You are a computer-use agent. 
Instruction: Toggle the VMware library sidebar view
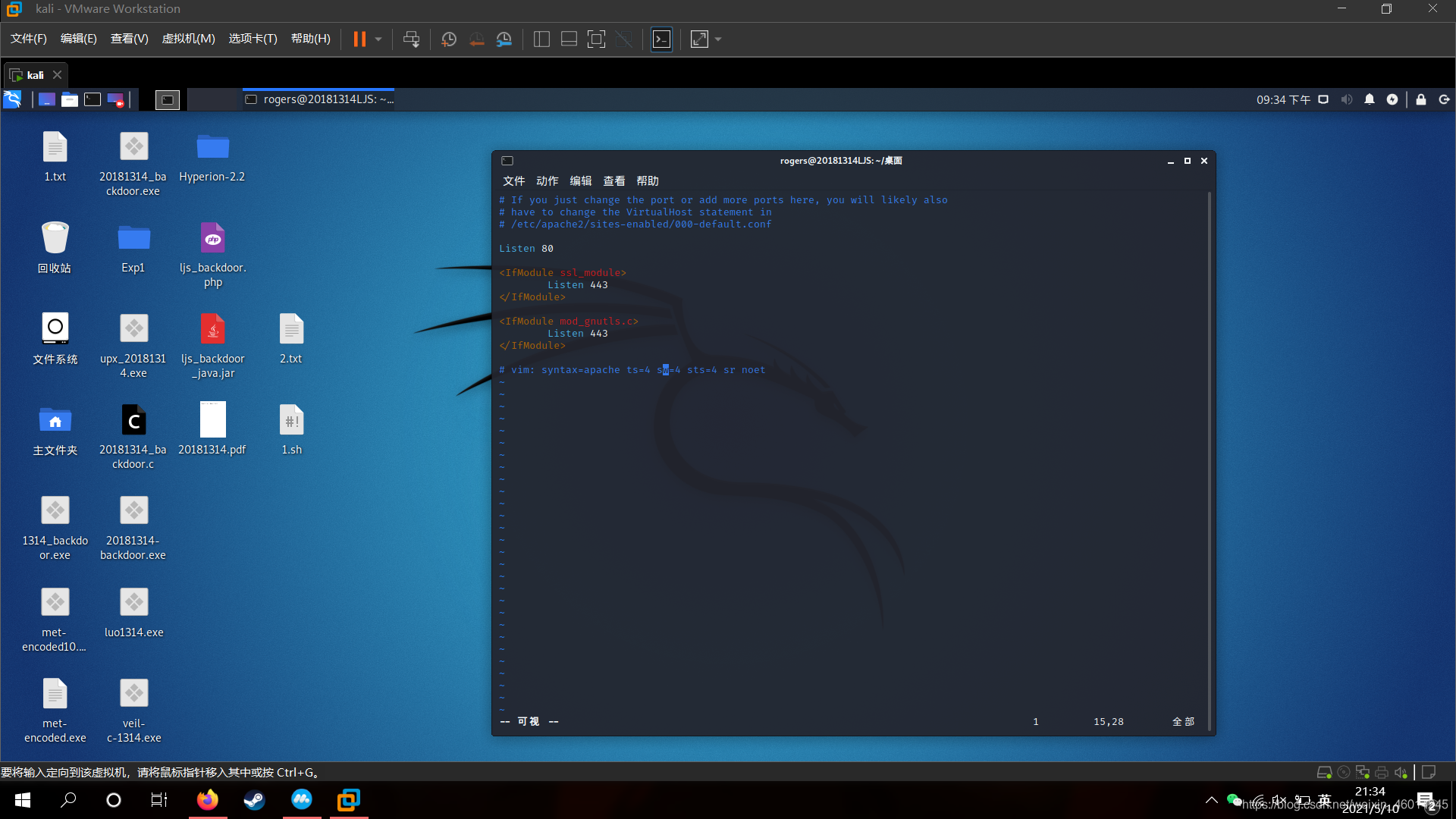click(541, 39)
